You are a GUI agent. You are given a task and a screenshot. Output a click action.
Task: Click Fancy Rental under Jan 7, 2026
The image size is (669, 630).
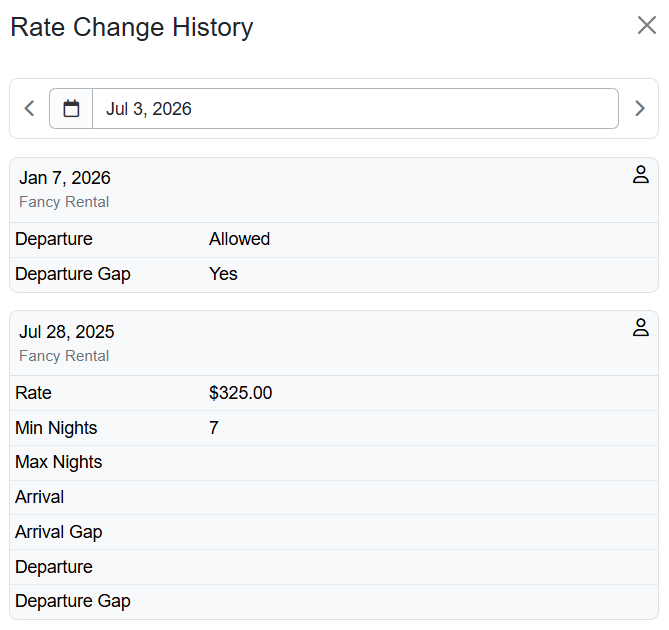click(x=64, y=202)
